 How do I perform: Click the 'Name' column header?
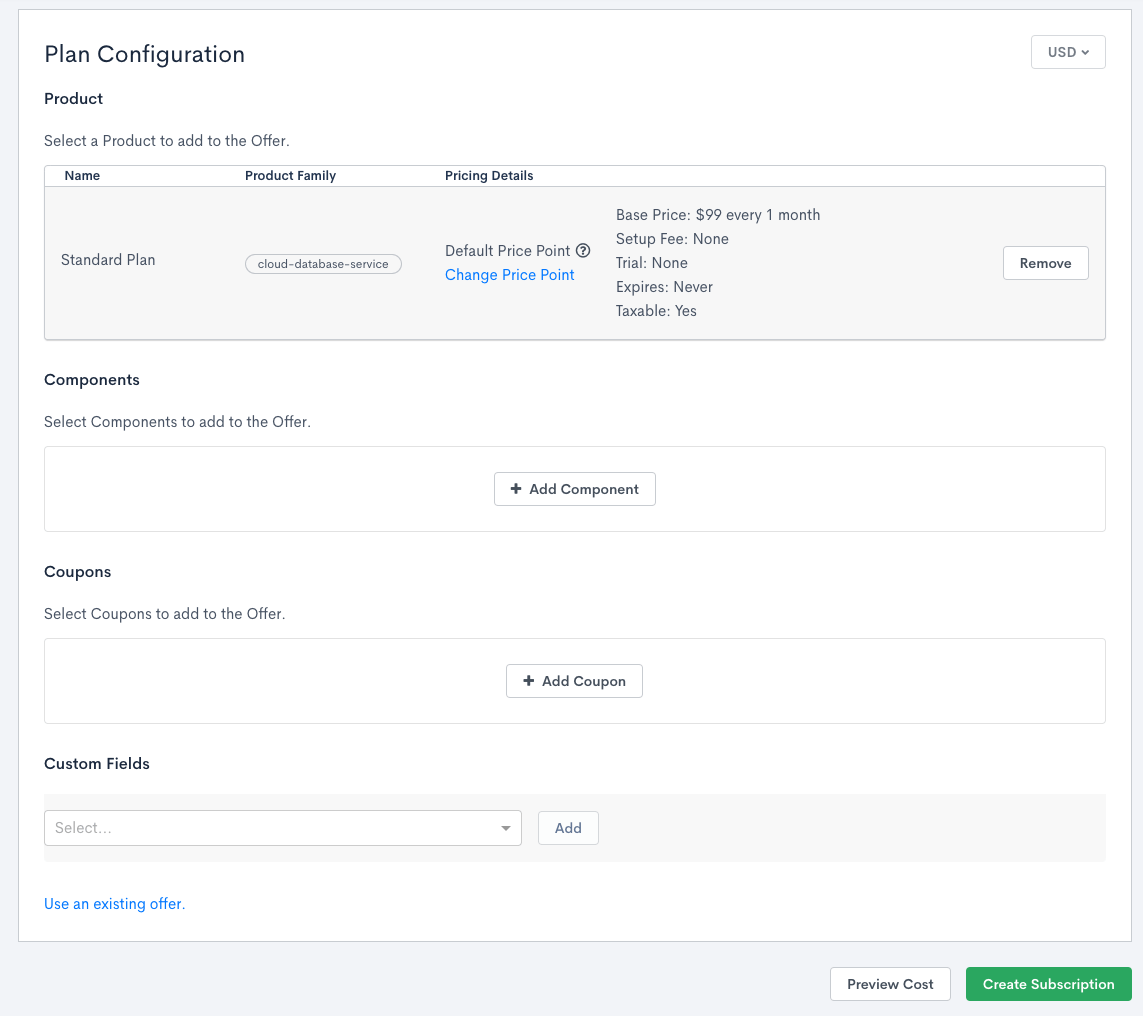coord(82,176)
